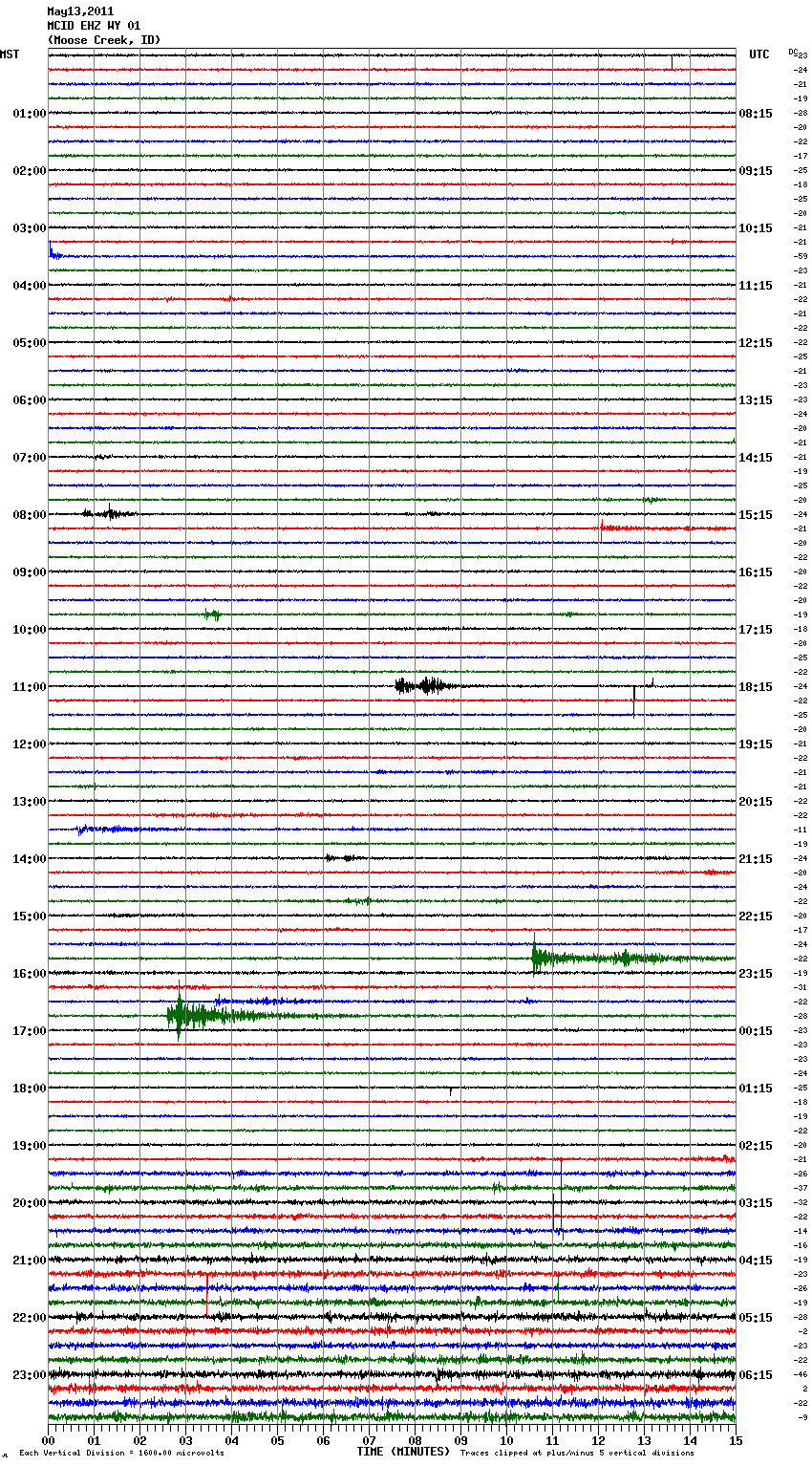Click the 08:15 UTC time label

pos(756,114)
